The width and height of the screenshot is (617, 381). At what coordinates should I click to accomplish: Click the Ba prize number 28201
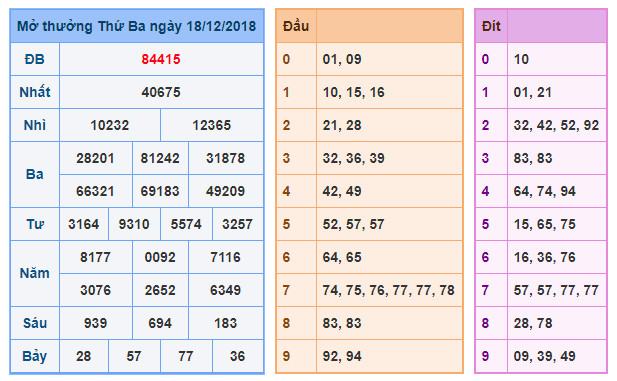tap(96, 159)
